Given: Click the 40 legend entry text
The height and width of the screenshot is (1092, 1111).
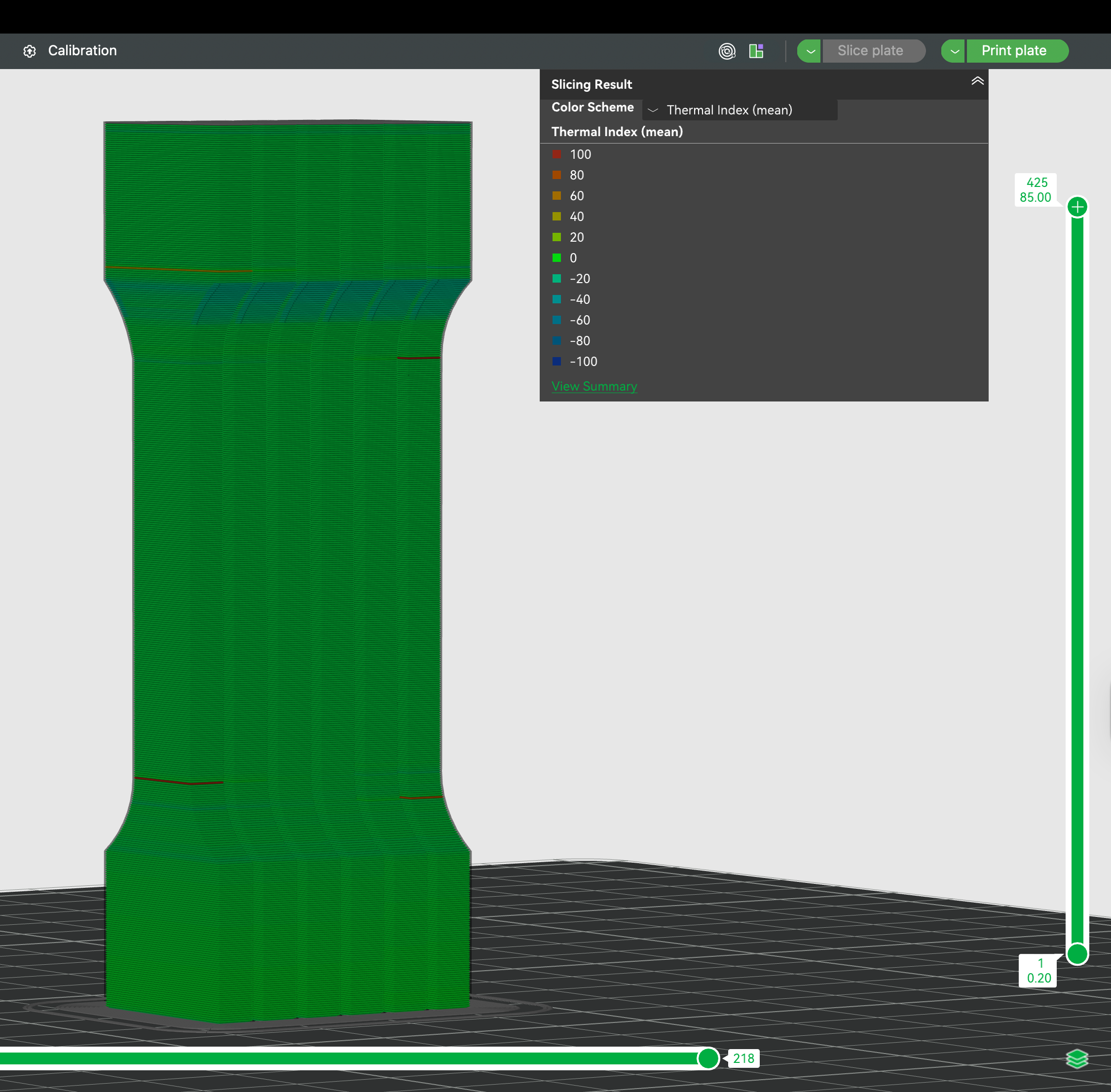Looking at the screenshot, I should 576,217.
